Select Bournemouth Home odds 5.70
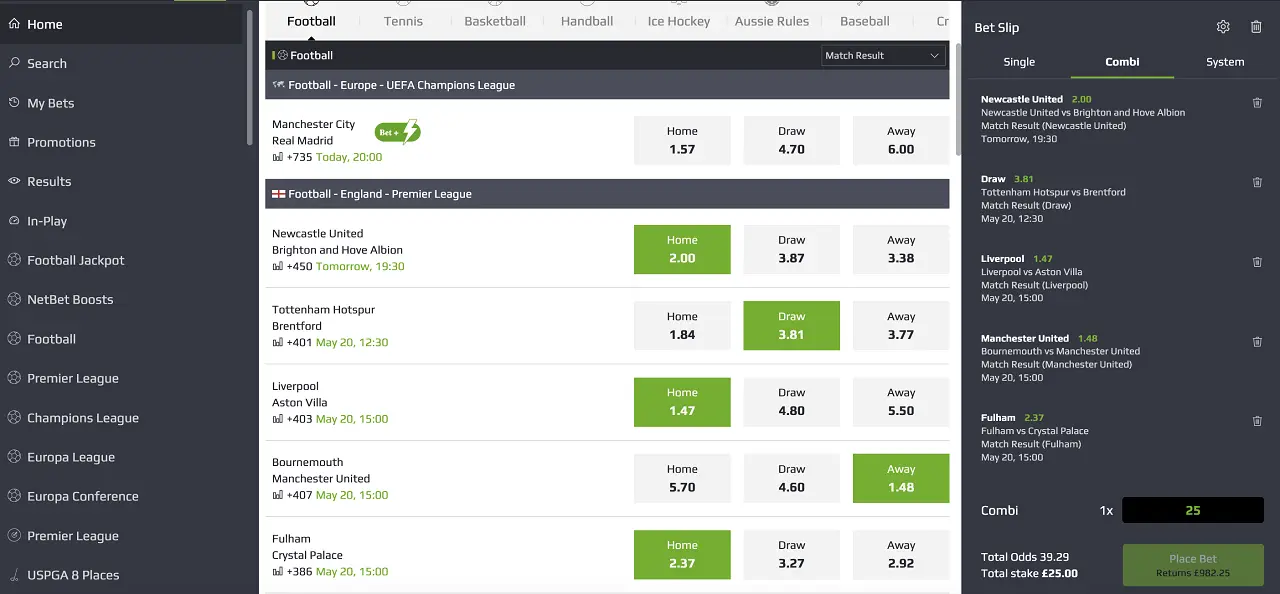1280x594 pixels. click(682, 478)
